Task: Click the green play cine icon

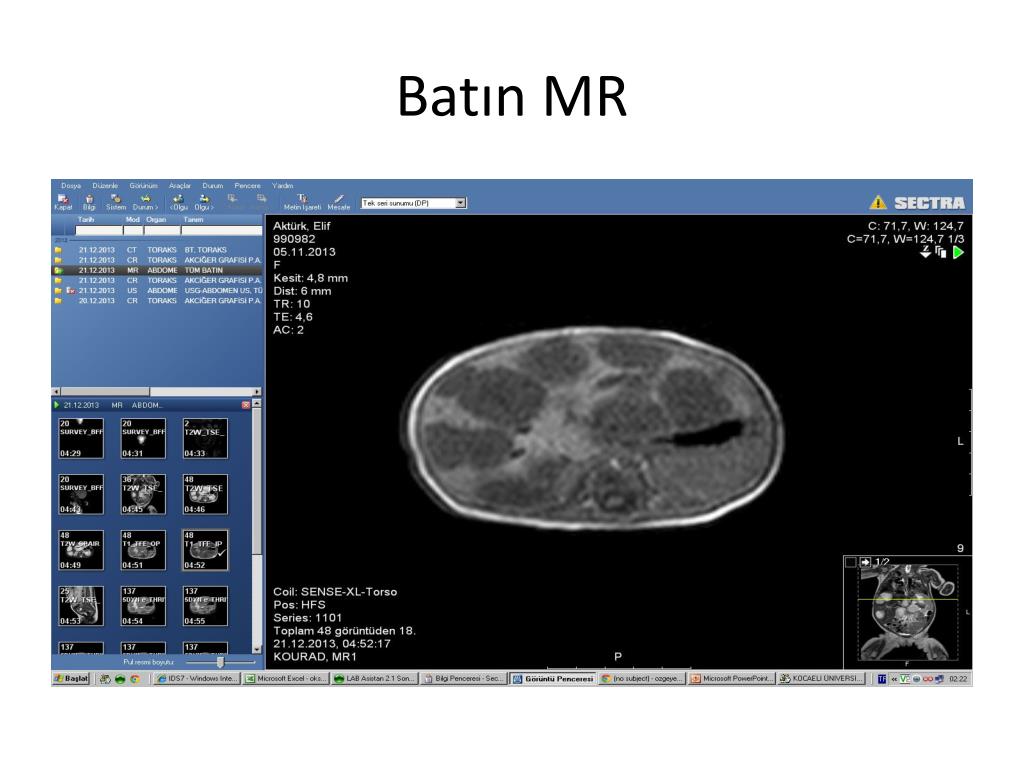Action: pos(958,252)
